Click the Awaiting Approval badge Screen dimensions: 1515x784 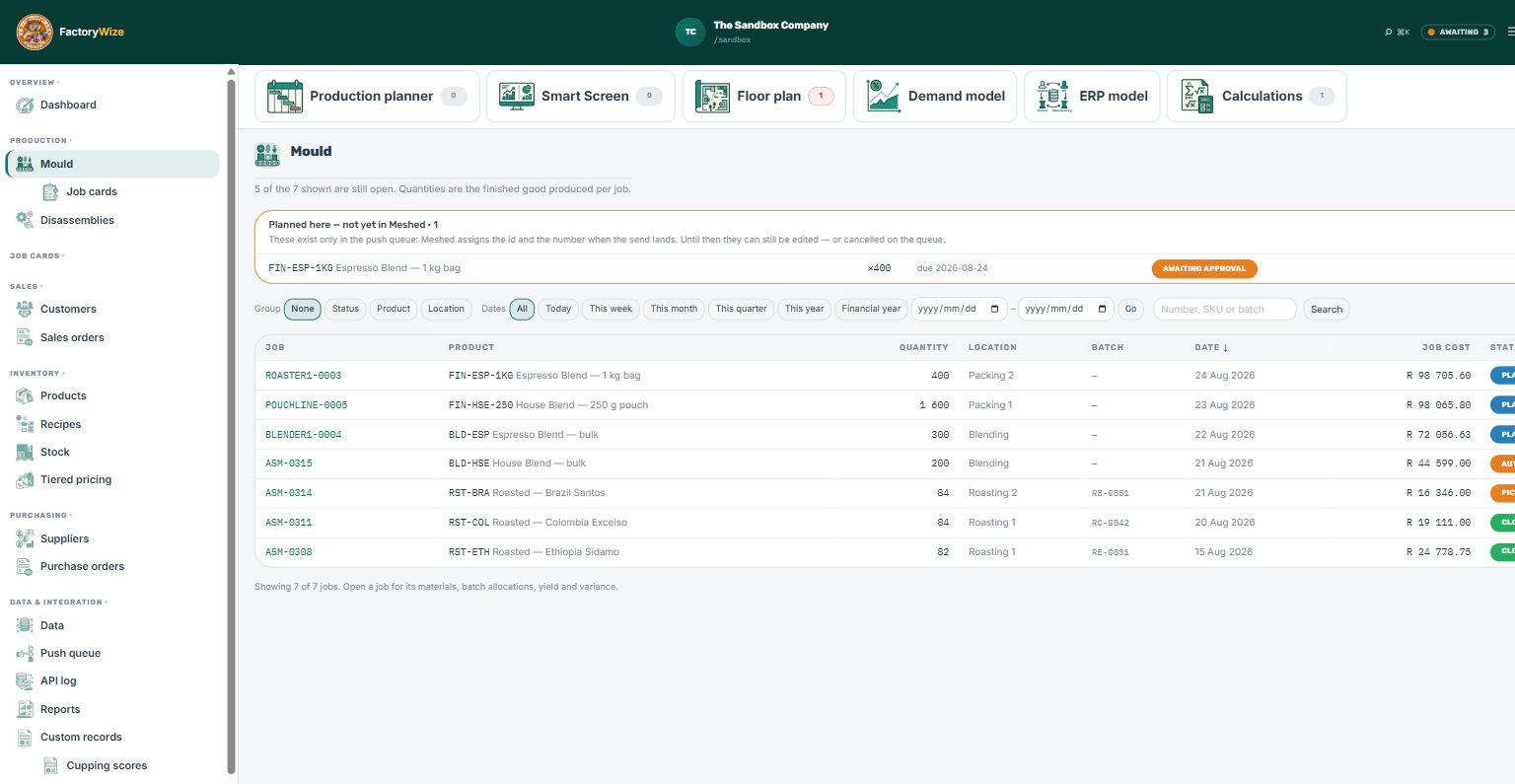point(1204,268)
